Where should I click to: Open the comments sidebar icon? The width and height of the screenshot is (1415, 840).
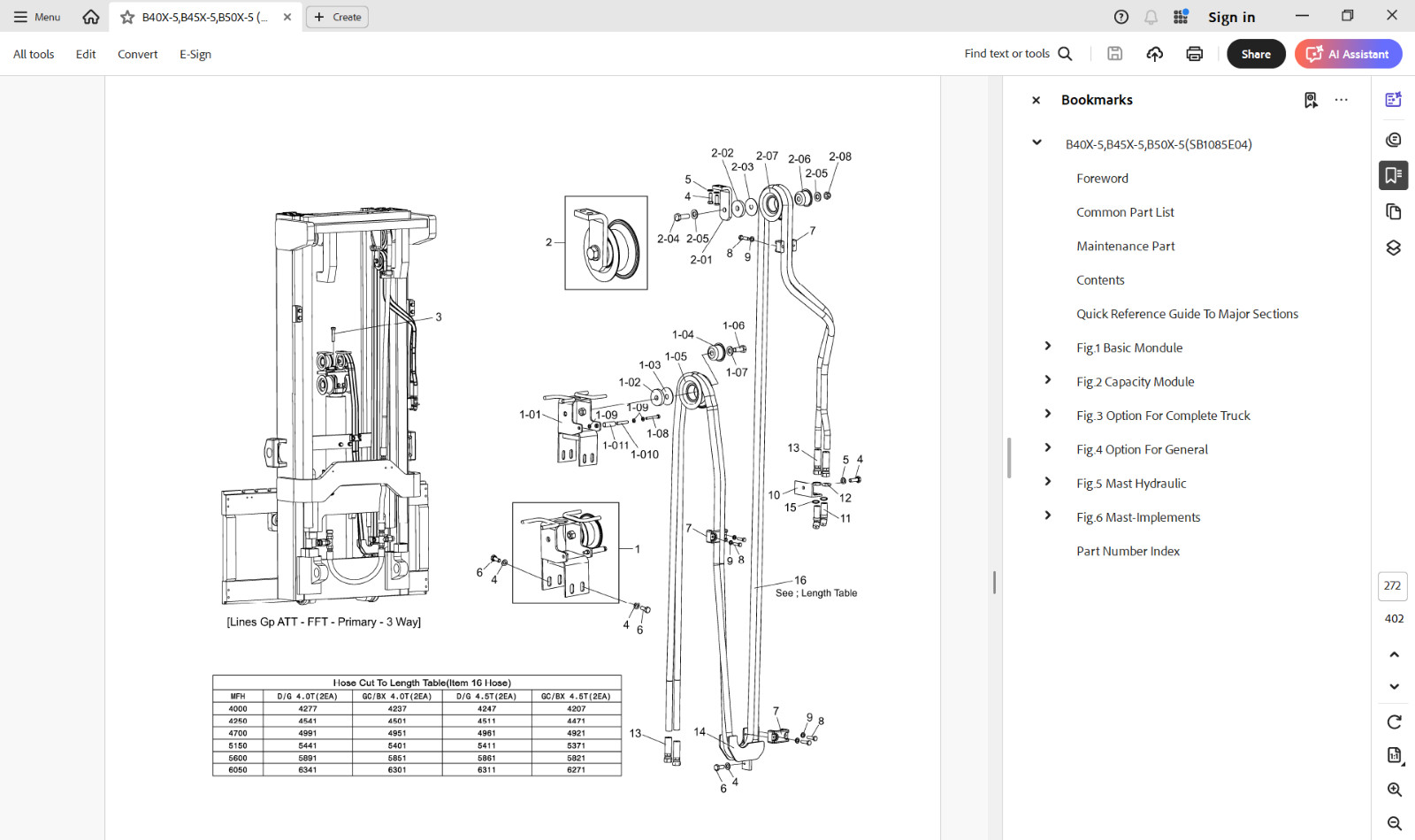(x=1394, y=140)
